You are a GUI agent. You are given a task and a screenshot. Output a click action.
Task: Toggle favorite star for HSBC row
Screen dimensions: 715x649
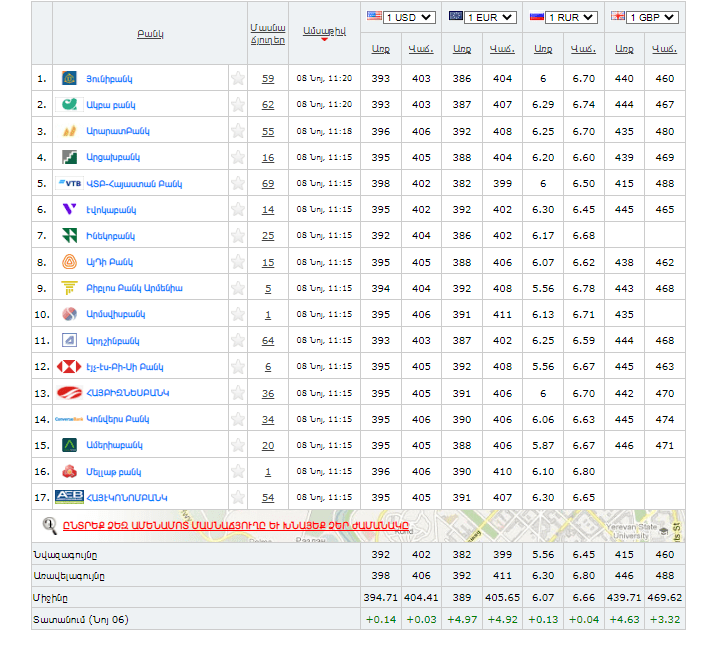[x=238, y=366]
